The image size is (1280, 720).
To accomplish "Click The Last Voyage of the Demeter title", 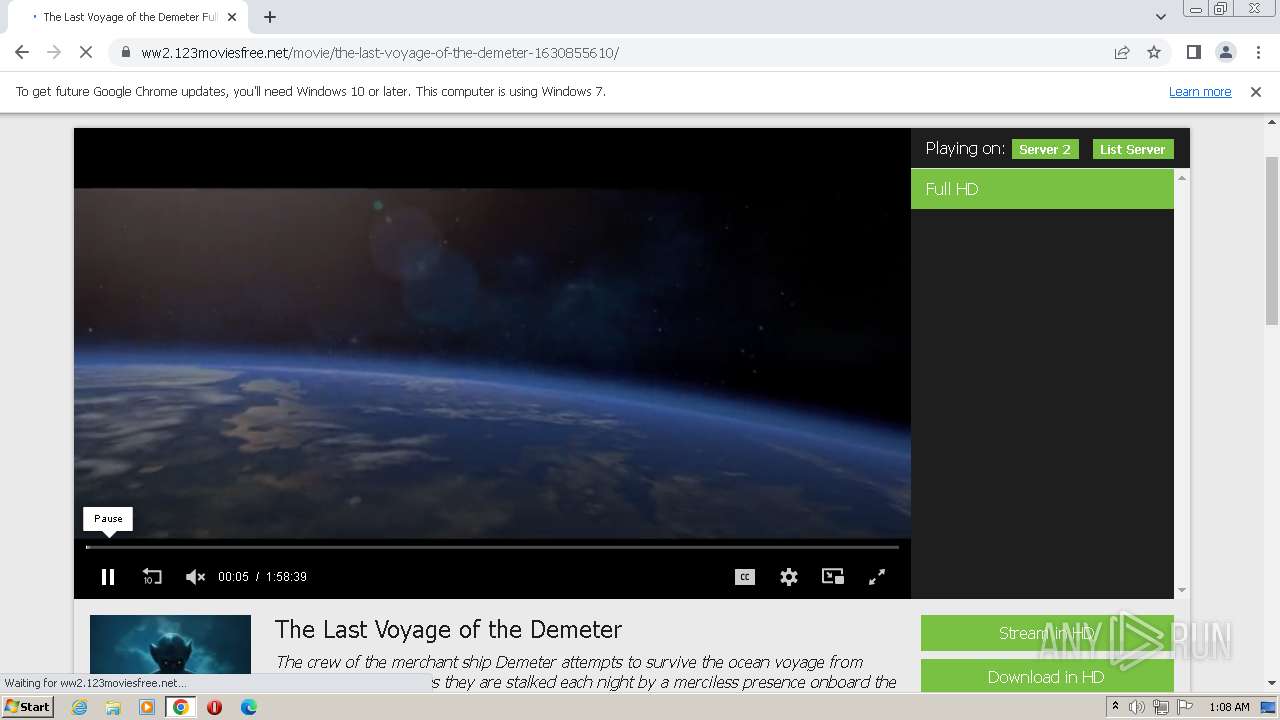I will 448,629.
